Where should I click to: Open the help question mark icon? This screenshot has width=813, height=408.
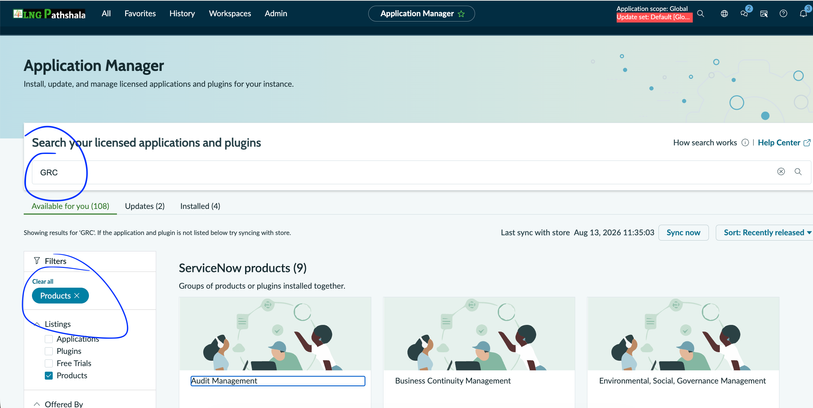tap(783, 14)
